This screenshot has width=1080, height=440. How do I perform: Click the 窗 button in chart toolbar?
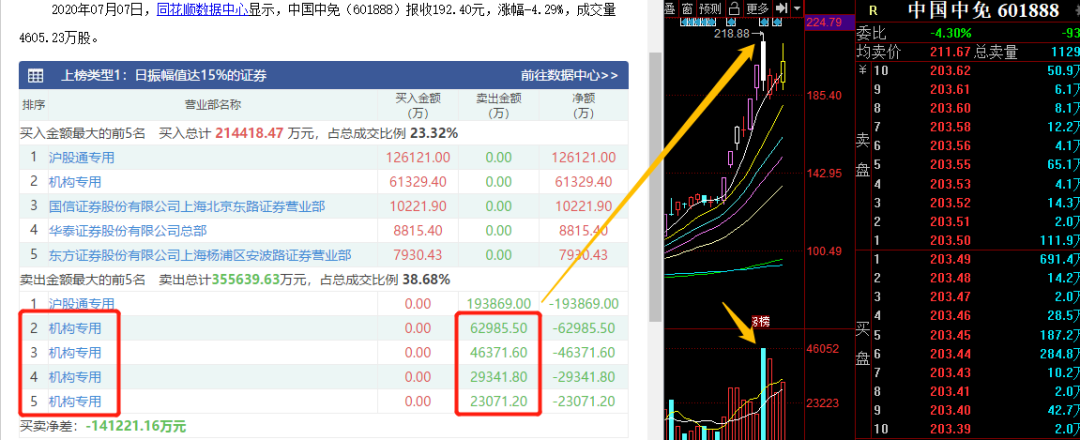coord(688,8)
